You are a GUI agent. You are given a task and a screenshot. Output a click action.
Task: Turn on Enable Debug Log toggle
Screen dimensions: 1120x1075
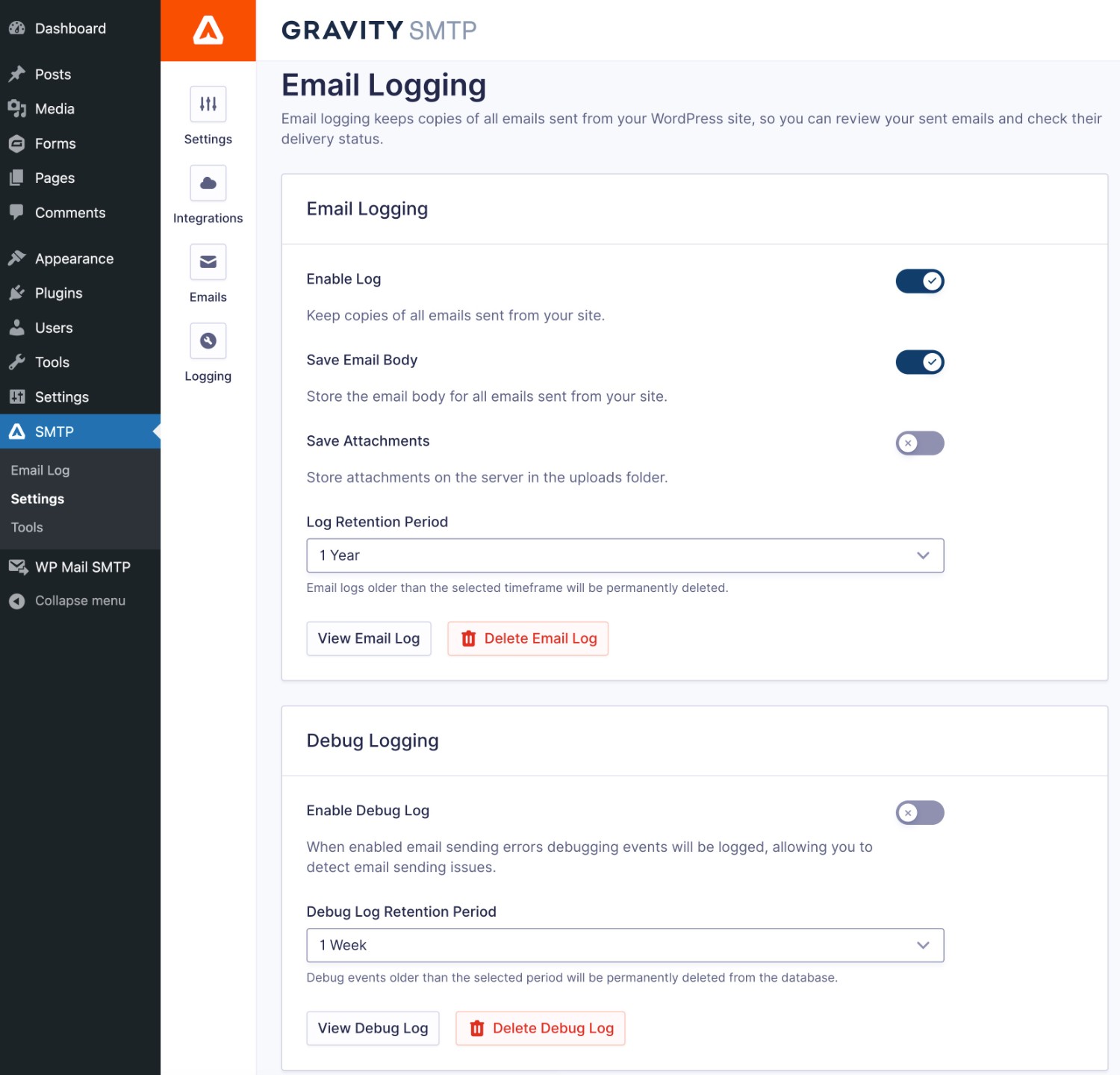920,812
